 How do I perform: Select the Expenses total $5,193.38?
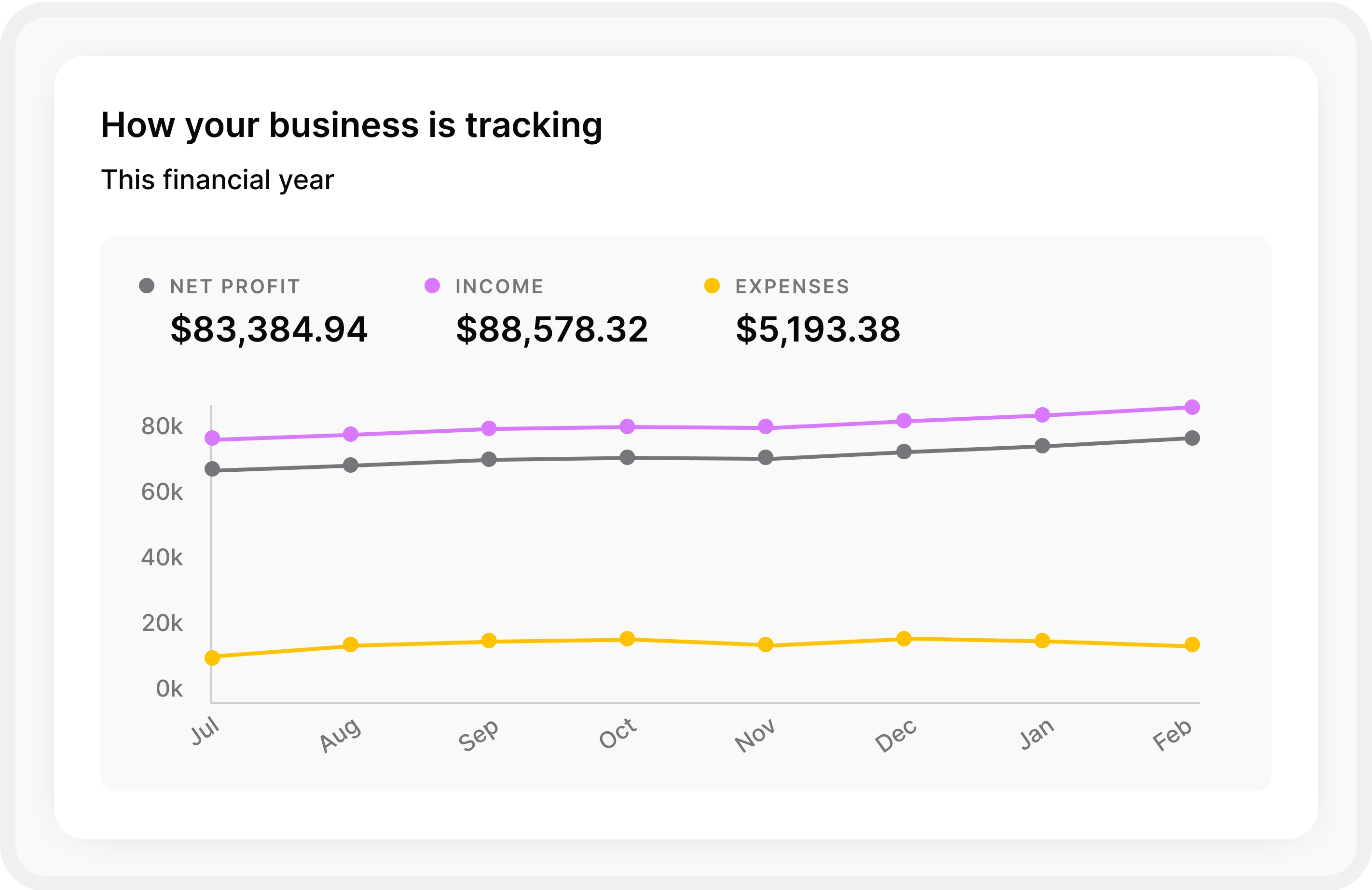[817, 329]
